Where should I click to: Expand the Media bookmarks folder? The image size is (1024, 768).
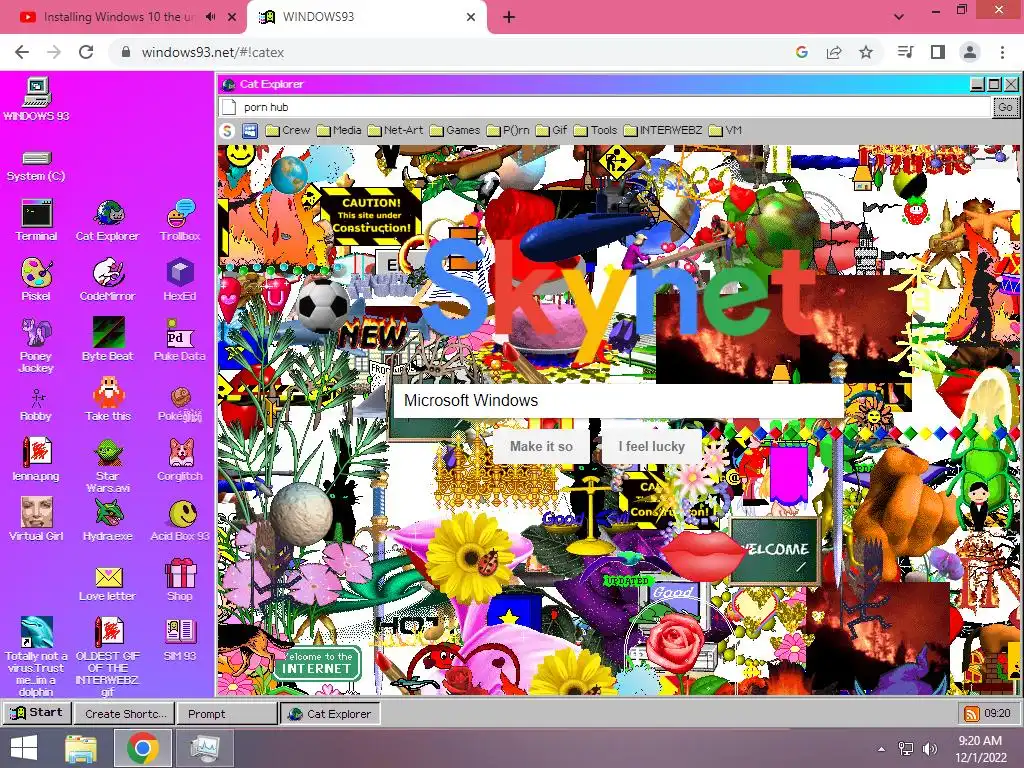point(339,131)
